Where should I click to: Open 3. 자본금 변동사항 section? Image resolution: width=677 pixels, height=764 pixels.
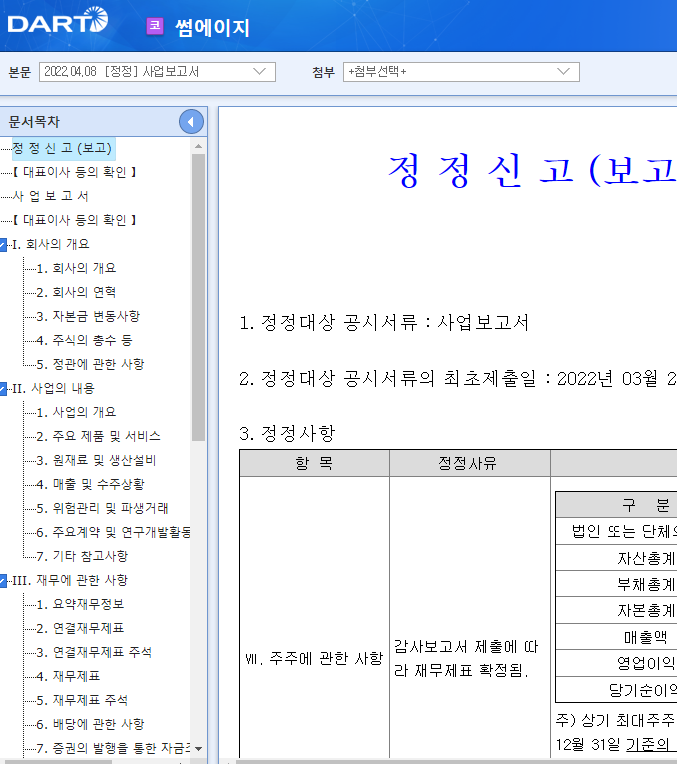click(x=88, y=316)
